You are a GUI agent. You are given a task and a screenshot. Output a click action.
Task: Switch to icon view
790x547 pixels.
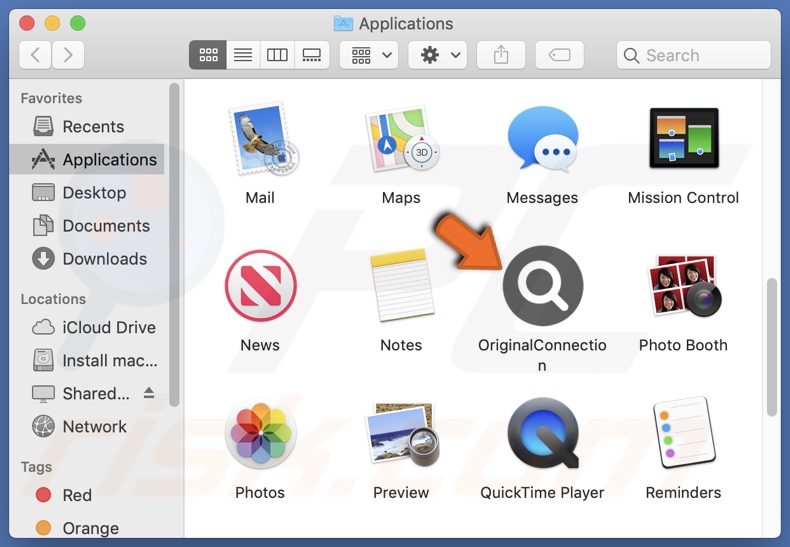click(x=208, y=55)
